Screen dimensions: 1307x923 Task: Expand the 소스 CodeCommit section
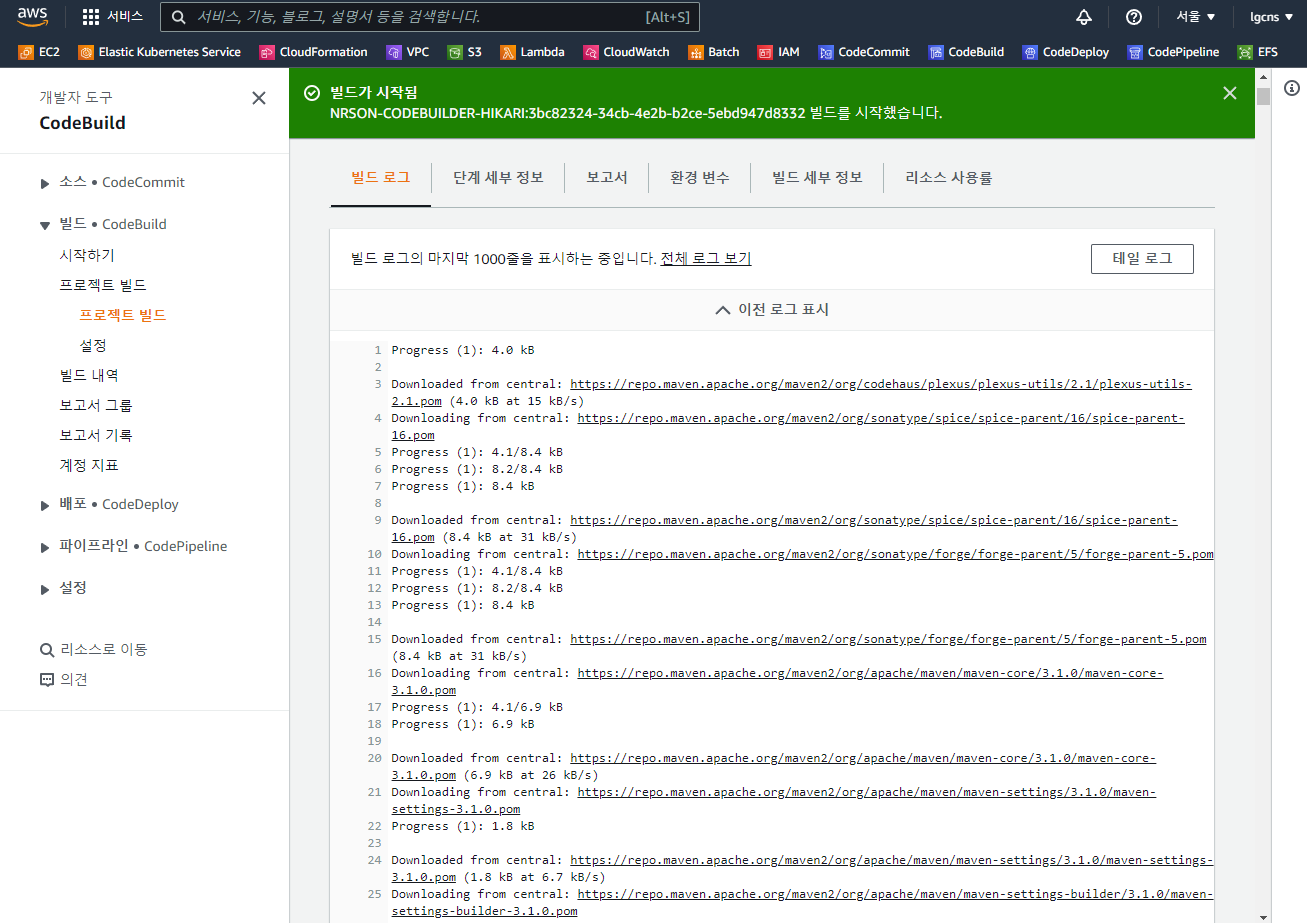coord(45,183)
